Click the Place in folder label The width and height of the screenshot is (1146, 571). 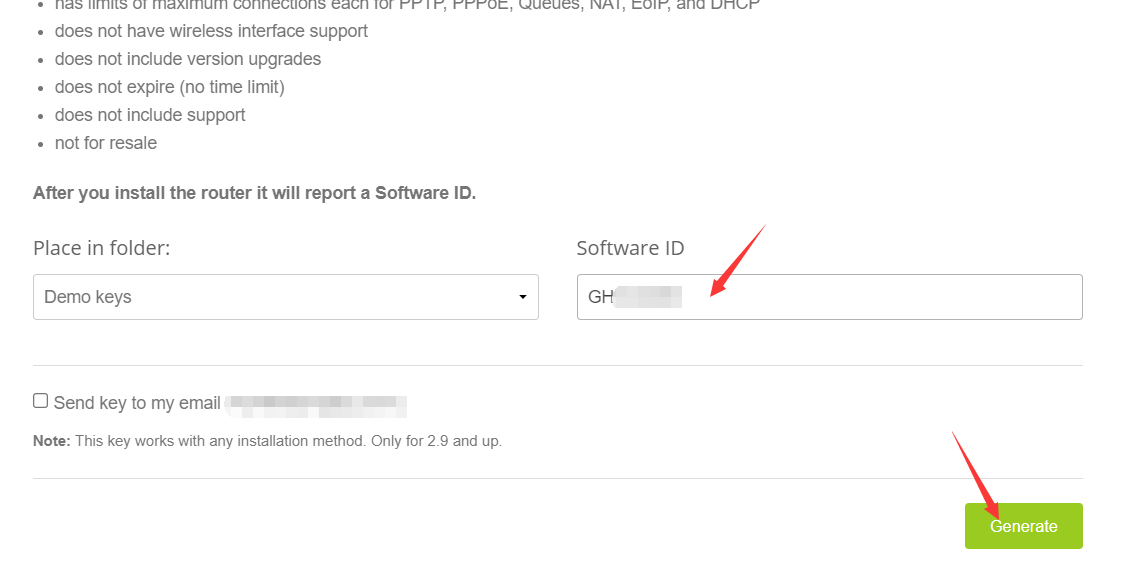click(101, 248)
